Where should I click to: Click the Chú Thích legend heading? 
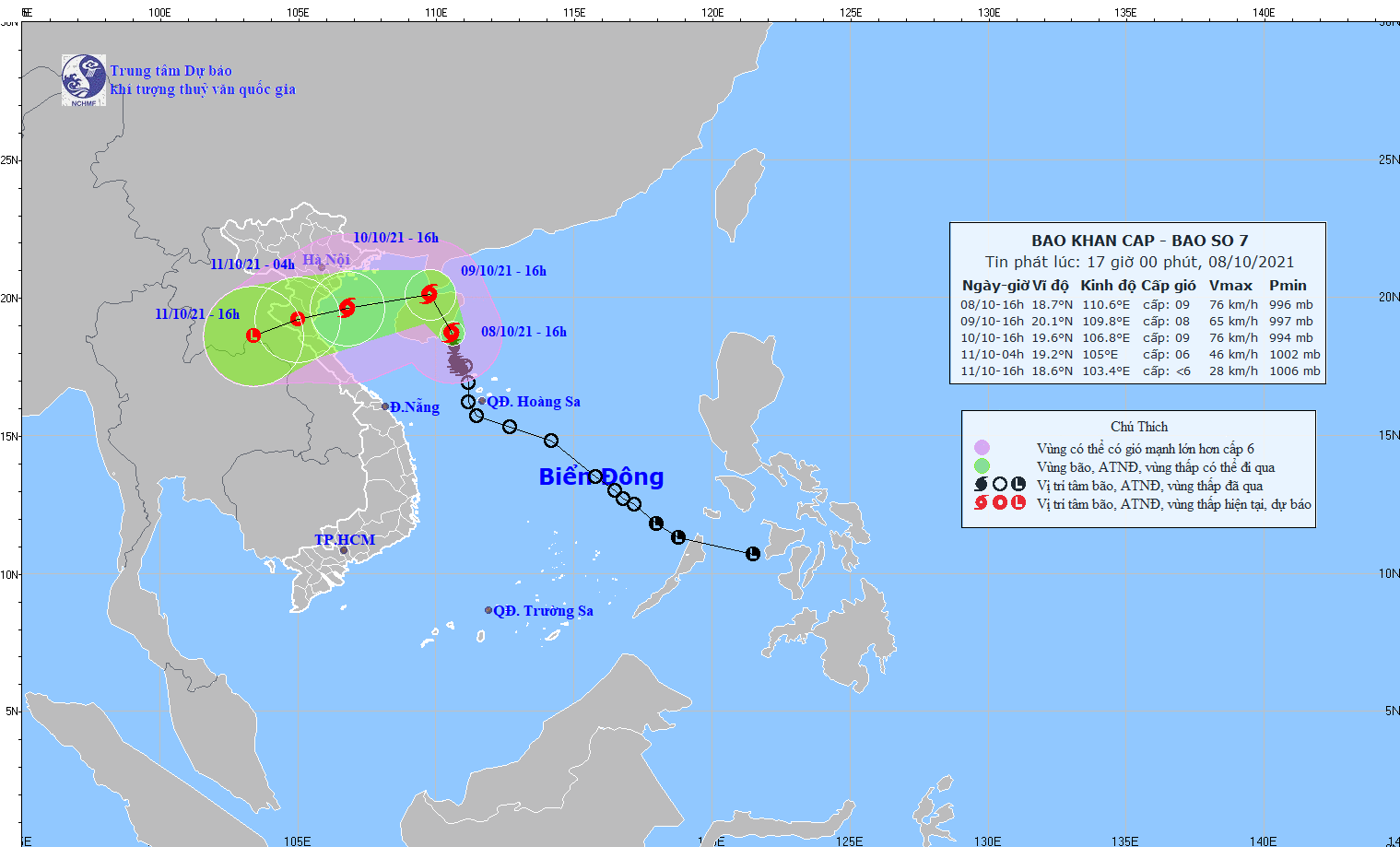click(1139, 427)
